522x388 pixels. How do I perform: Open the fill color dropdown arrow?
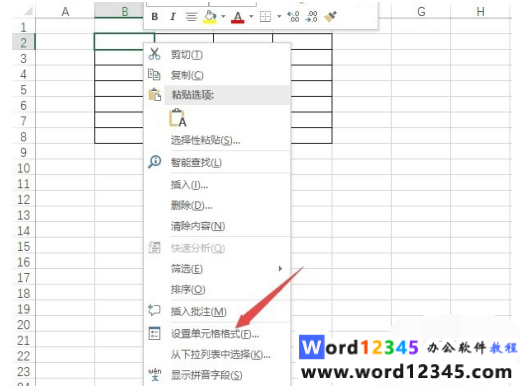pos(223,16)
